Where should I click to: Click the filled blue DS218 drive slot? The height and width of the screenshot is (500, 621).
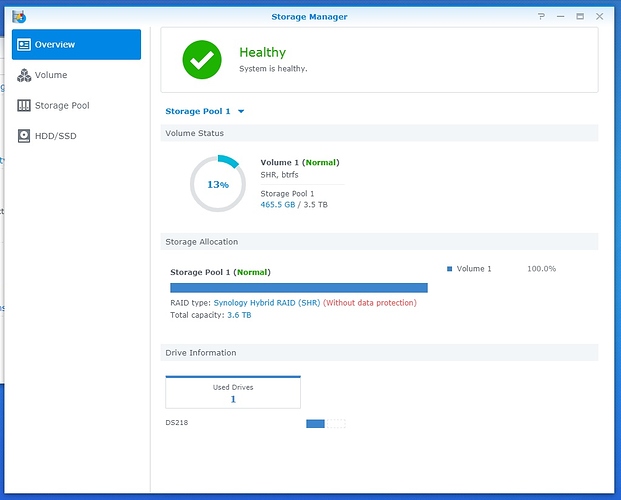[315, 423]
